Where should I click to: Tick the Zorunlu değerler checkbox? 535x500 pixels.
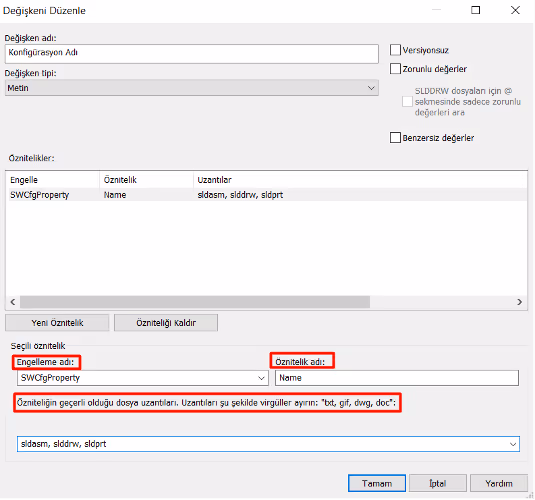coord(395,69)
